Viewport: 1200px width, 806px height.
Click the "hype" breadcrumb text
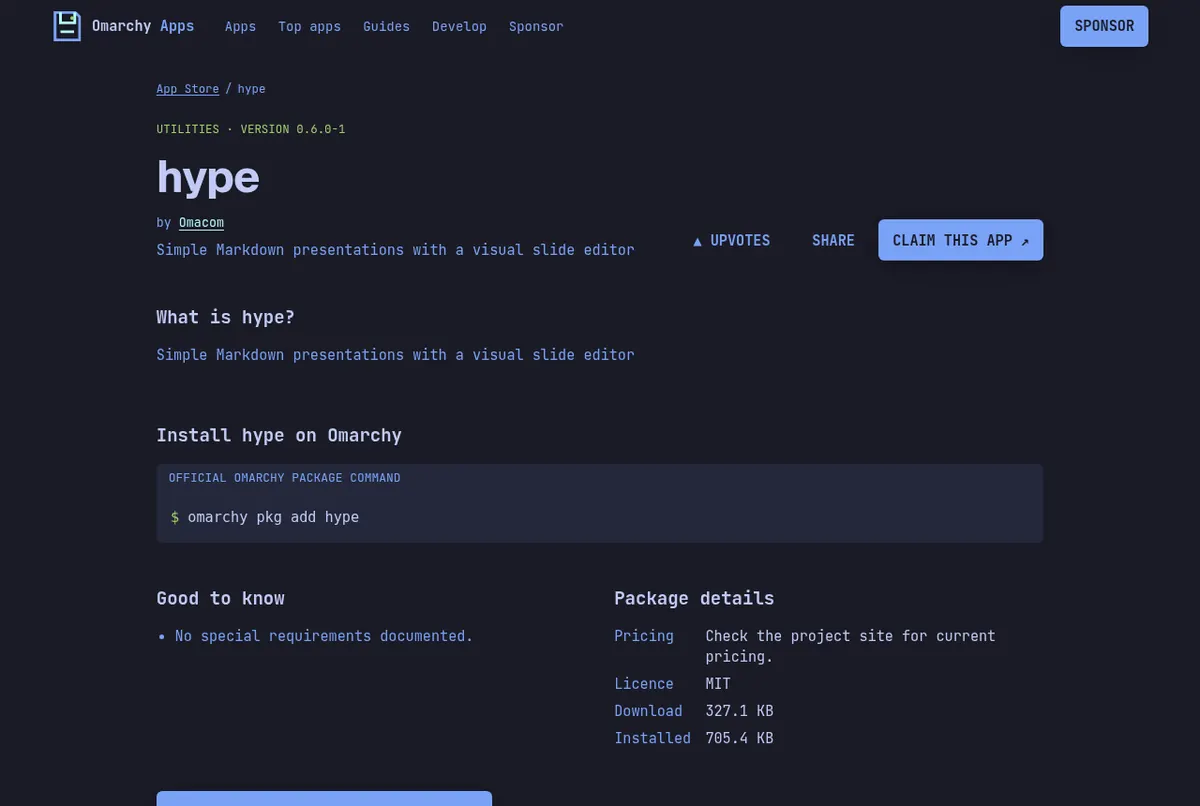click(x=251, y=89)
